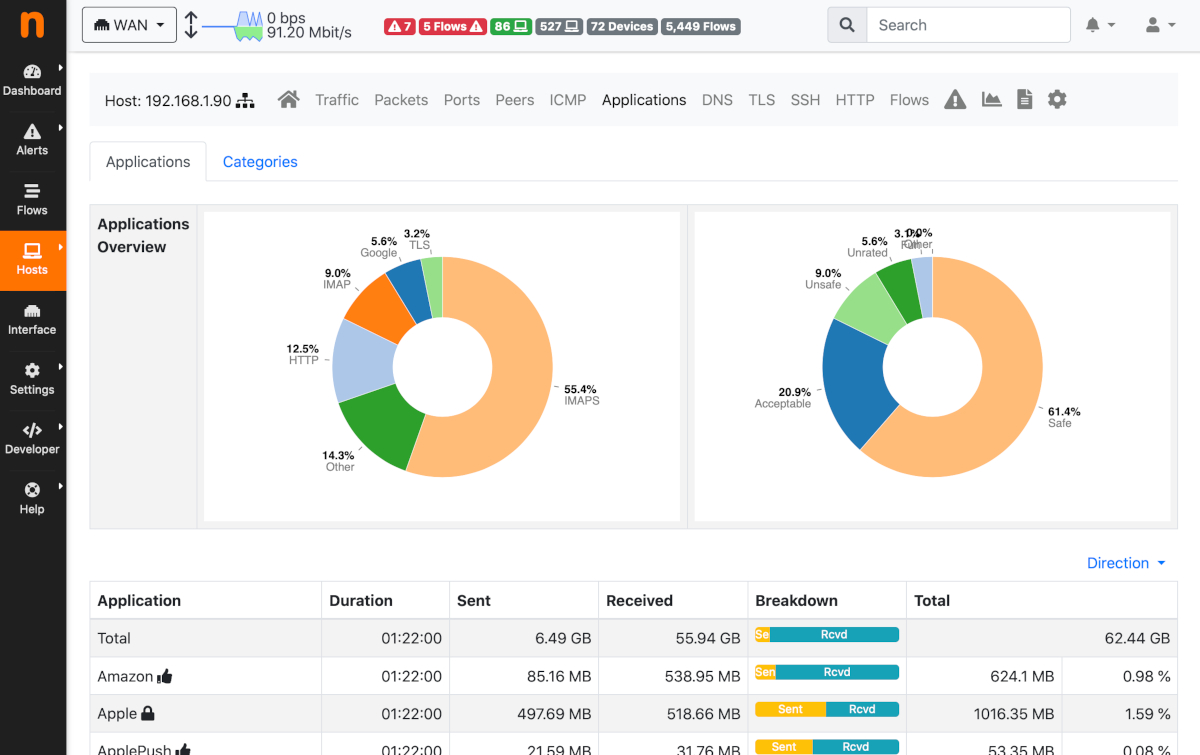Open the host overview home icon
The image size is (1200, 755).
pyautogui.click(x=288, y=99)
